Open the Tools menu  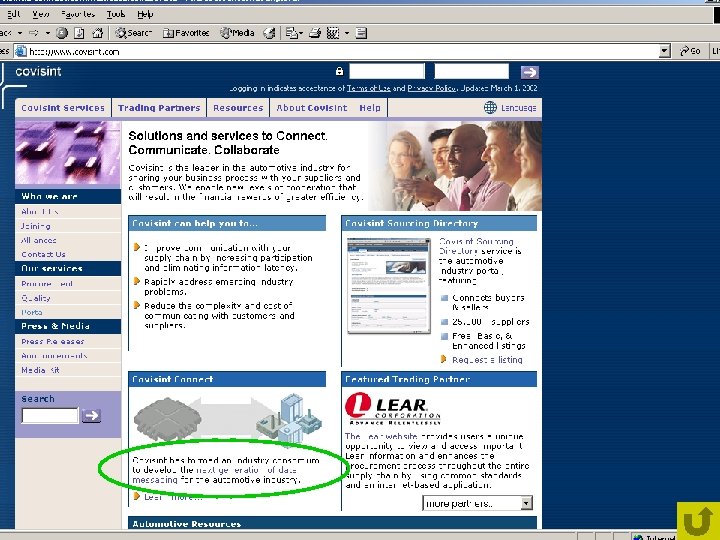click(x=116, y=14)
